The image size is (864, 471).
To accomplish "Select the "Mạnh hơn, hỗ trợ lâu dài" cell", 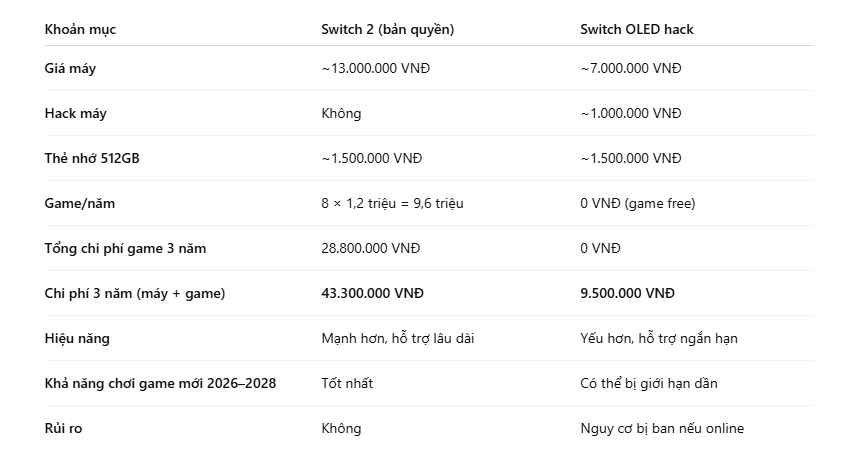I will [398, 338].
